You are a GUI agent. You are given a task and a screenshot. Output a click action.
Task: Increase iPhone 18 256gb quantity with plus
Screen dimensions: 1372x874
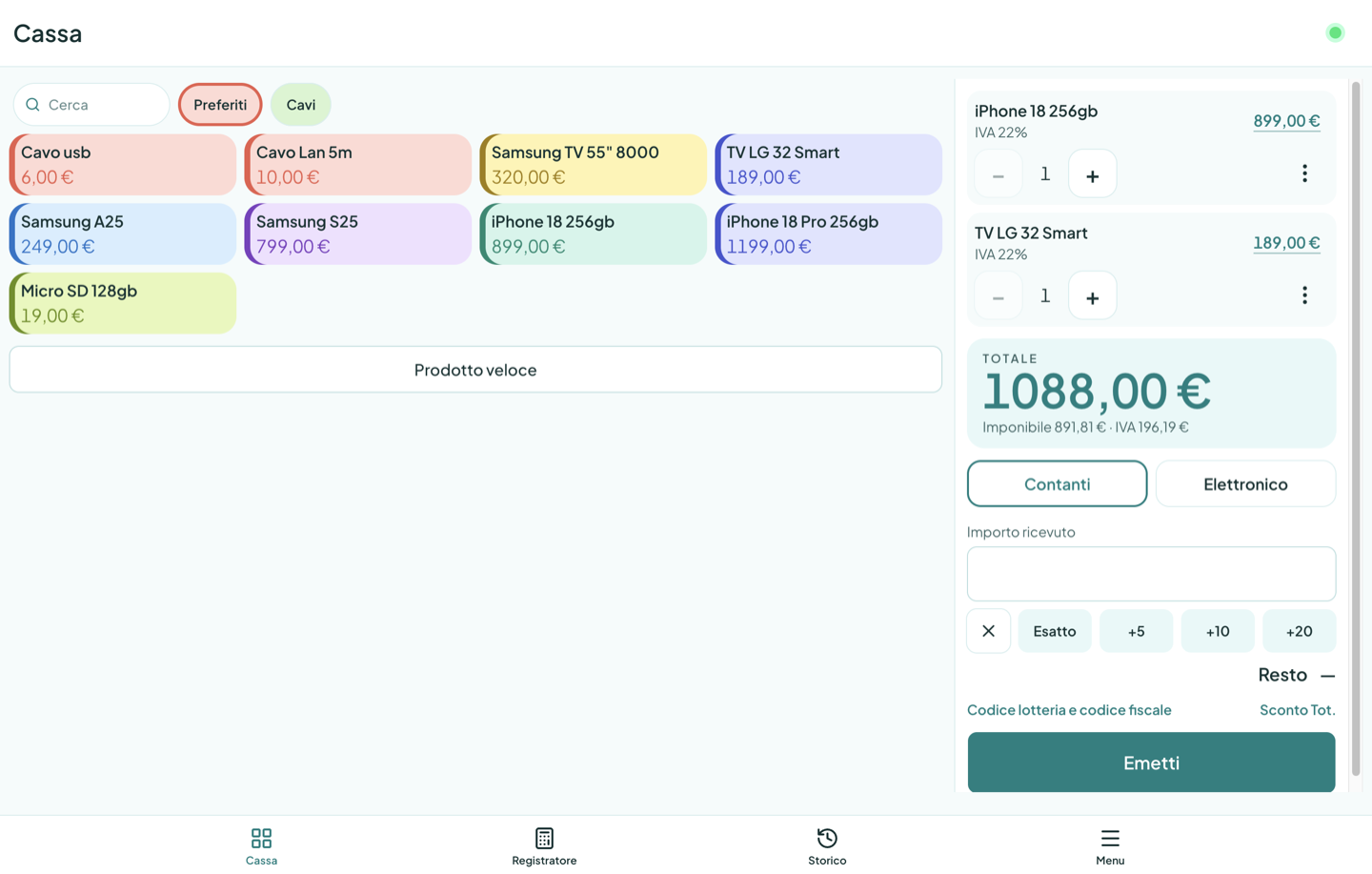[x=1092, y=174]
